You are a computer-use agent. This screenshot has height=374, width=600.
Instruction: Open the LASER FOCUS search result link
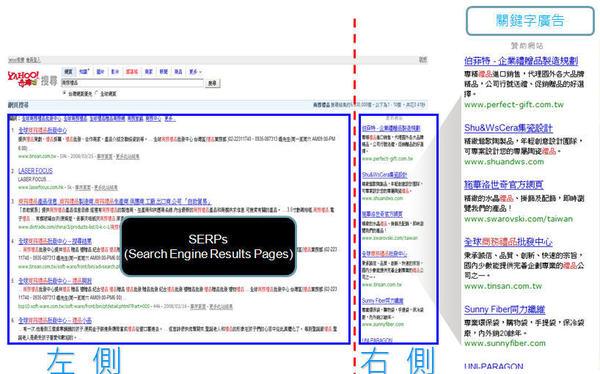[35, 171]
